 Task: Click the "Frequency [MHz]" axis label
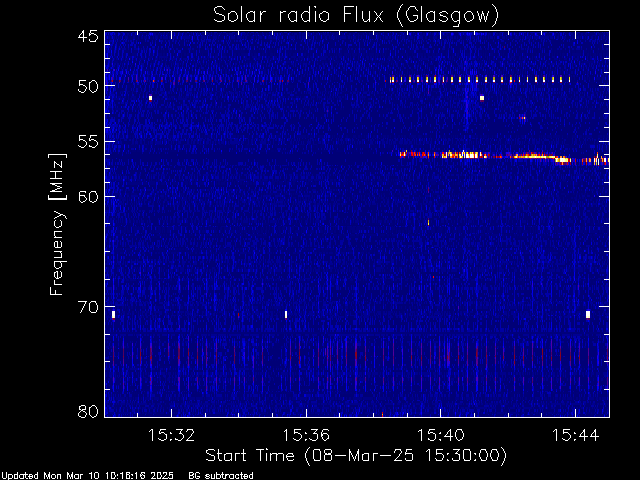click(57, 224)
